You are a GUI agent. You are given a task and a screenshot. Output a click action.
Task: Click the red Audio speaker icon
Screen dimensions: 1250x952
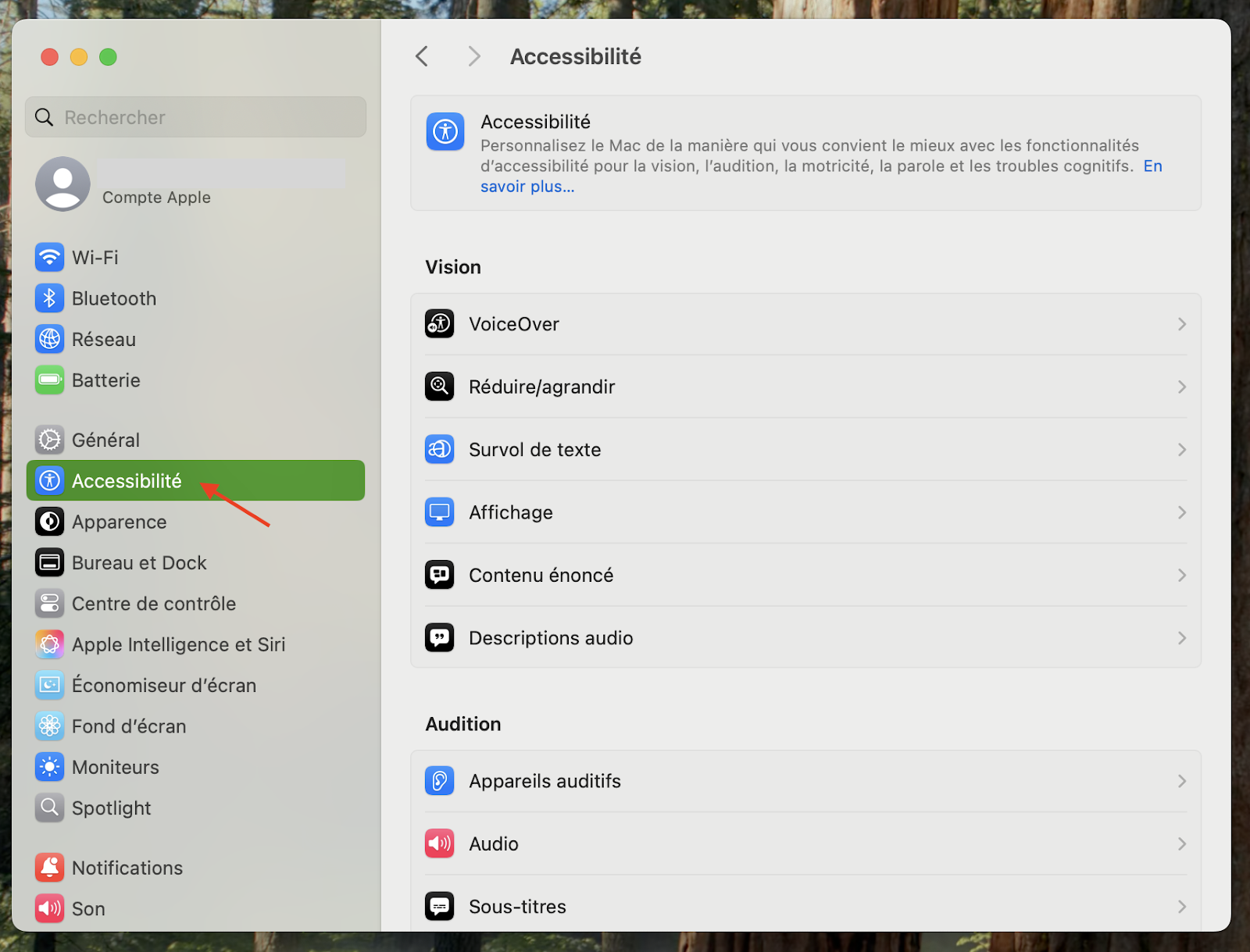click(439, 843)
